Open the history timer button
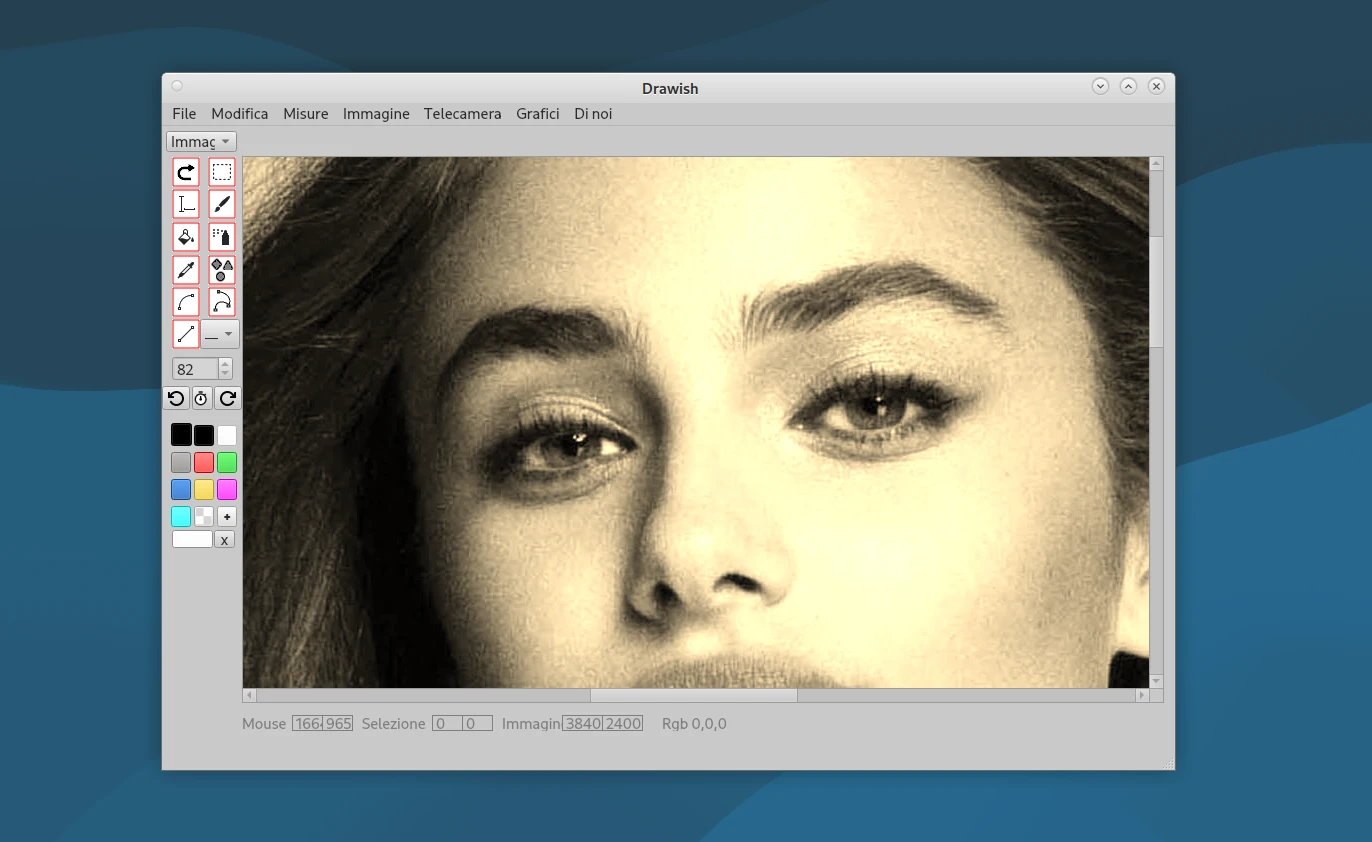Screen dimensions: 1372x842 [201, 398]
